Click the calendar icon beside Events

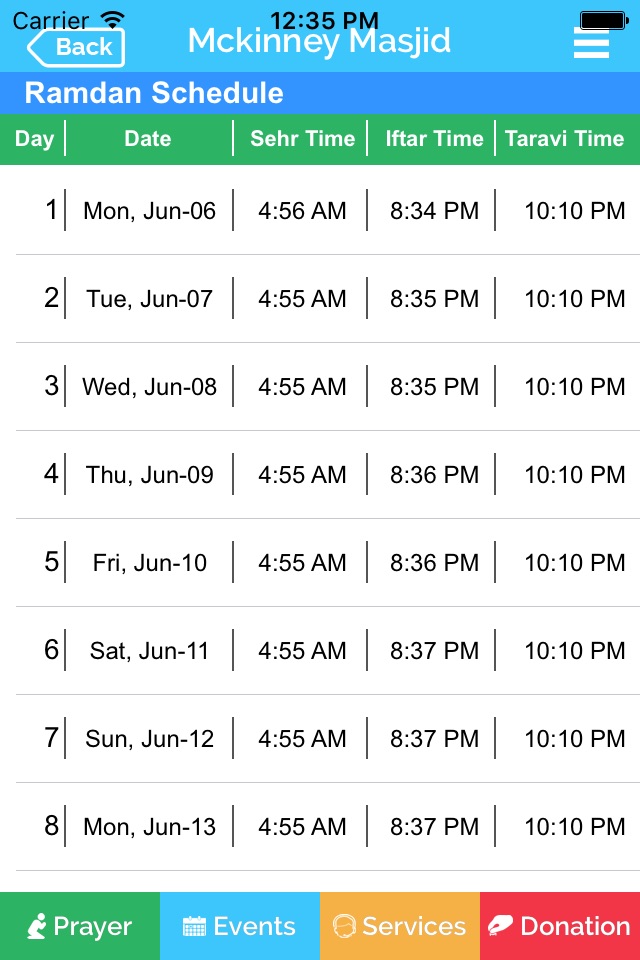pos(194,927)
